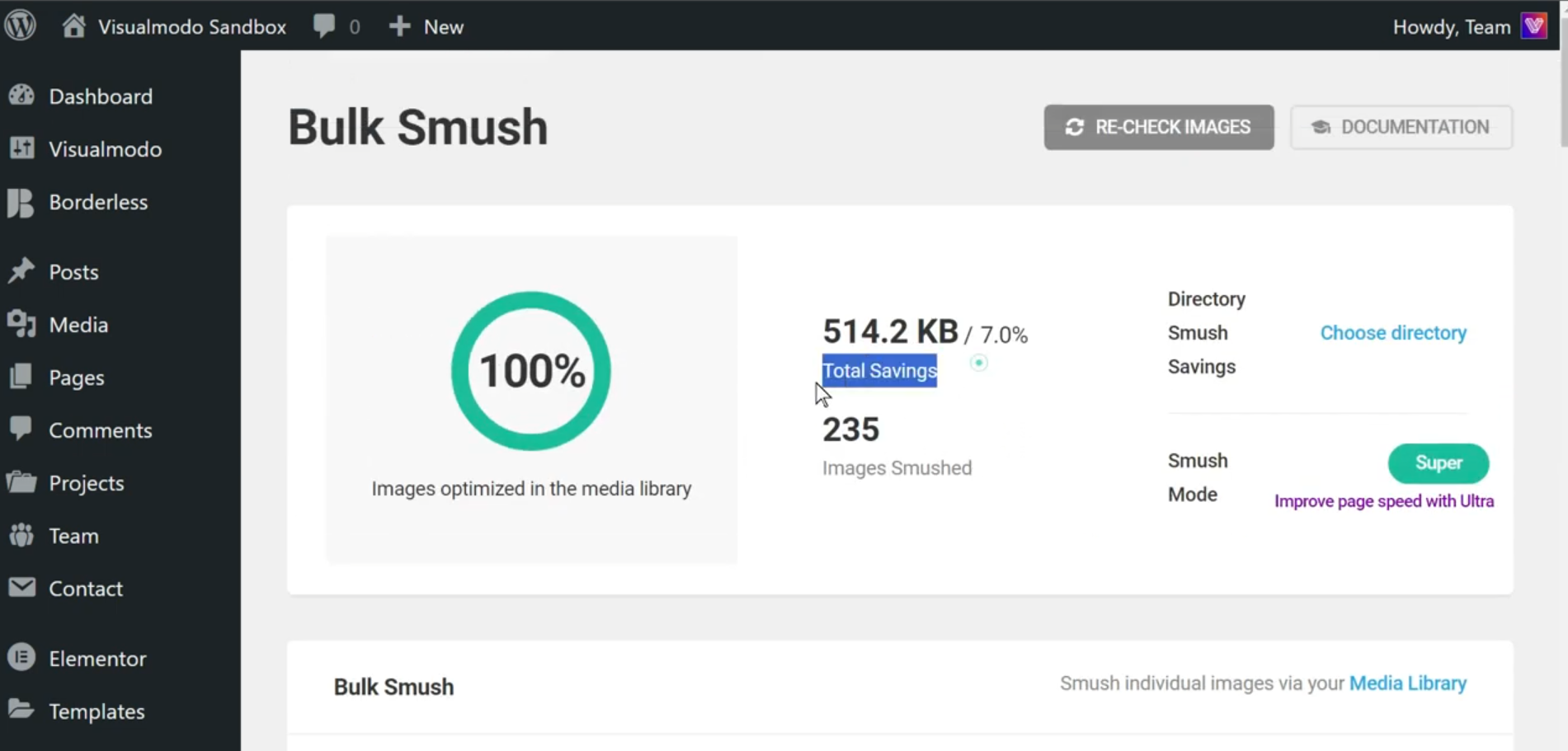Click the 100% circular progress indicator
This screenshot has height=751, width=1568.
pyautogui.click(x=531, y=371)
